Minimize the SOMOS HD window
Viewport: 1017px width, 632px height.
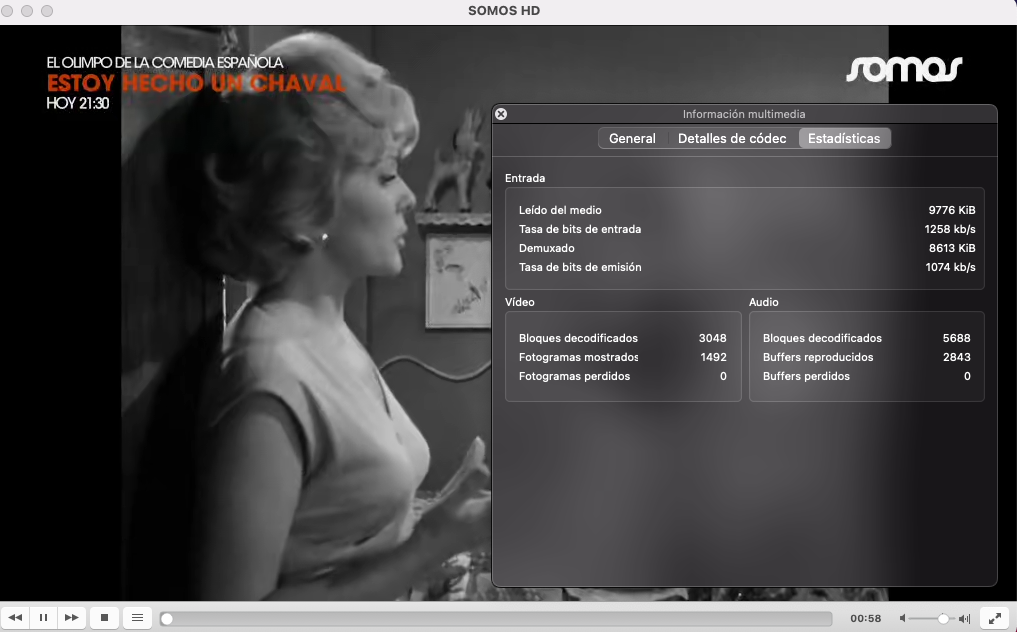tap(28, 11)
